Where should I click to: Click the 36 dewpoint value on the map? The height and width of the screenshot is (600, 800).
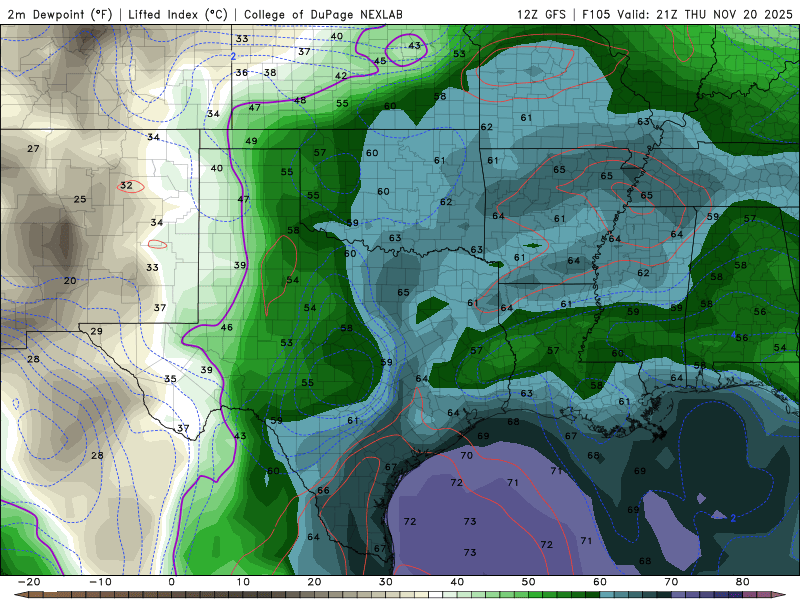tap(242, 72)
